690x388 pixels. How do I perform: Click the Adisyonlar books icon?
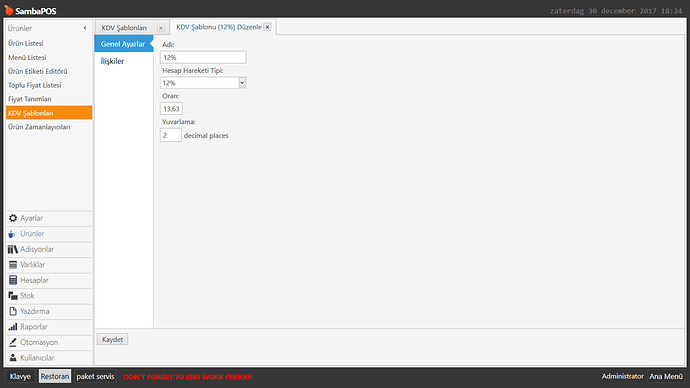click(13, 249)
